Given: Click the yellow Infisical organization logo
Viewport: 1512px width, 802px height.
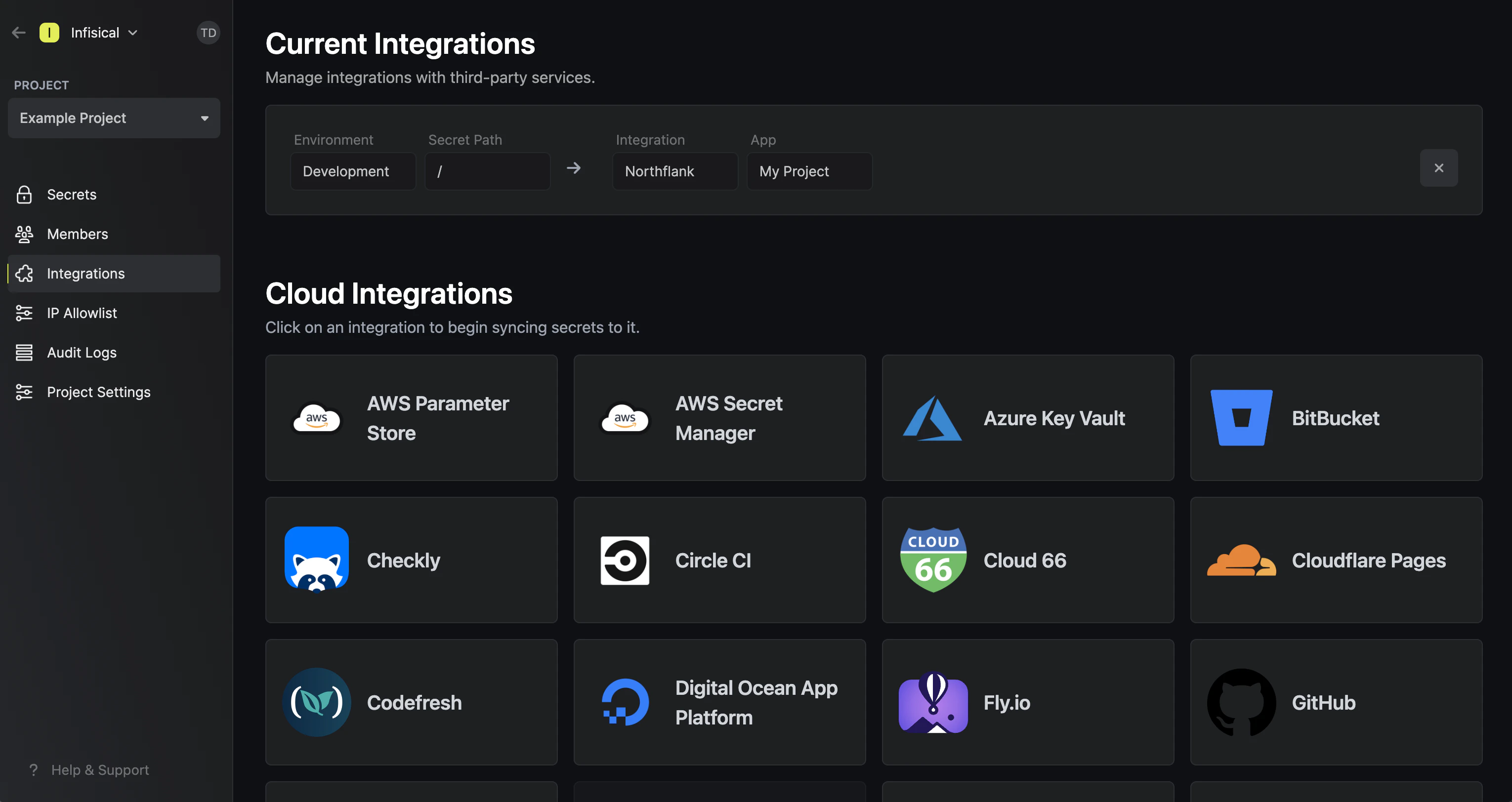Looking at the screenshot, I should coord(49,33).
